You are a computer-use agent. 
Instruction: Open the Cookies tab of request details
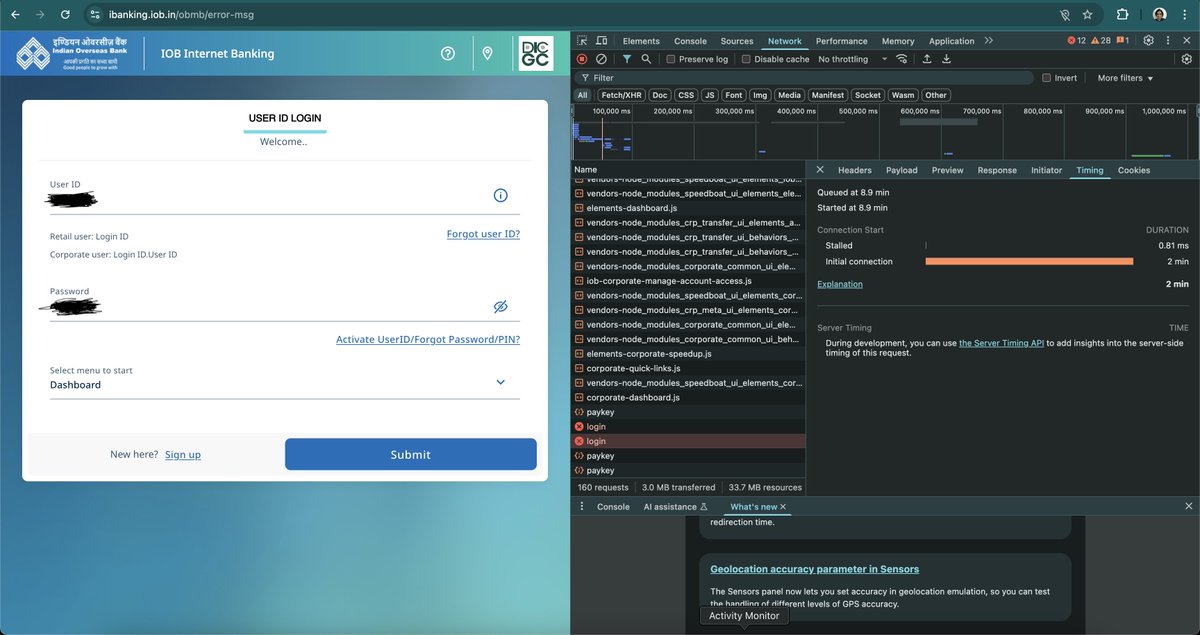point(1134,170)
